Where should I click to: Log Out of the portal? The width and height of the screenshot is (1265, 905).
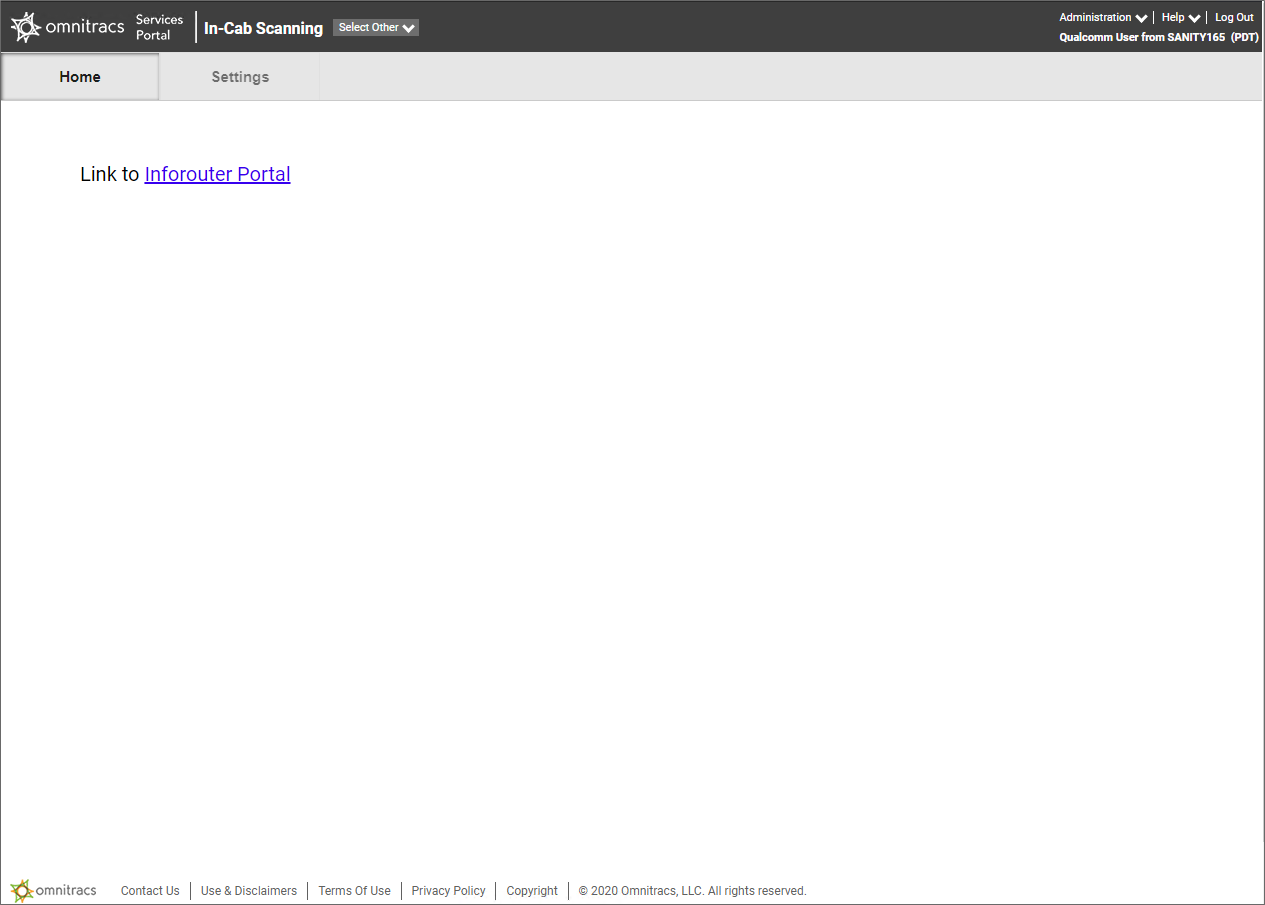coord(1234,17)
